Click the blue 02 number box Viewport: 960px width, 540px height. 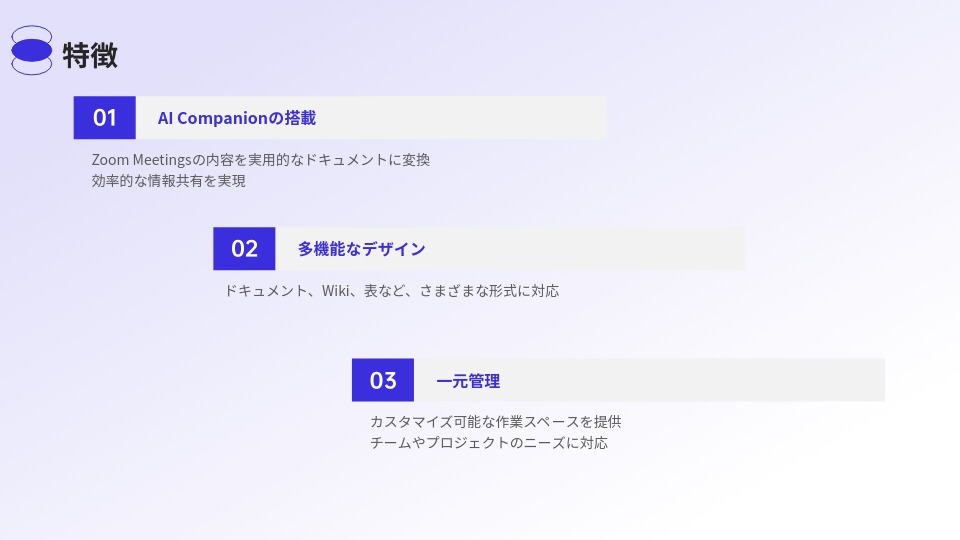pos(244,249)
